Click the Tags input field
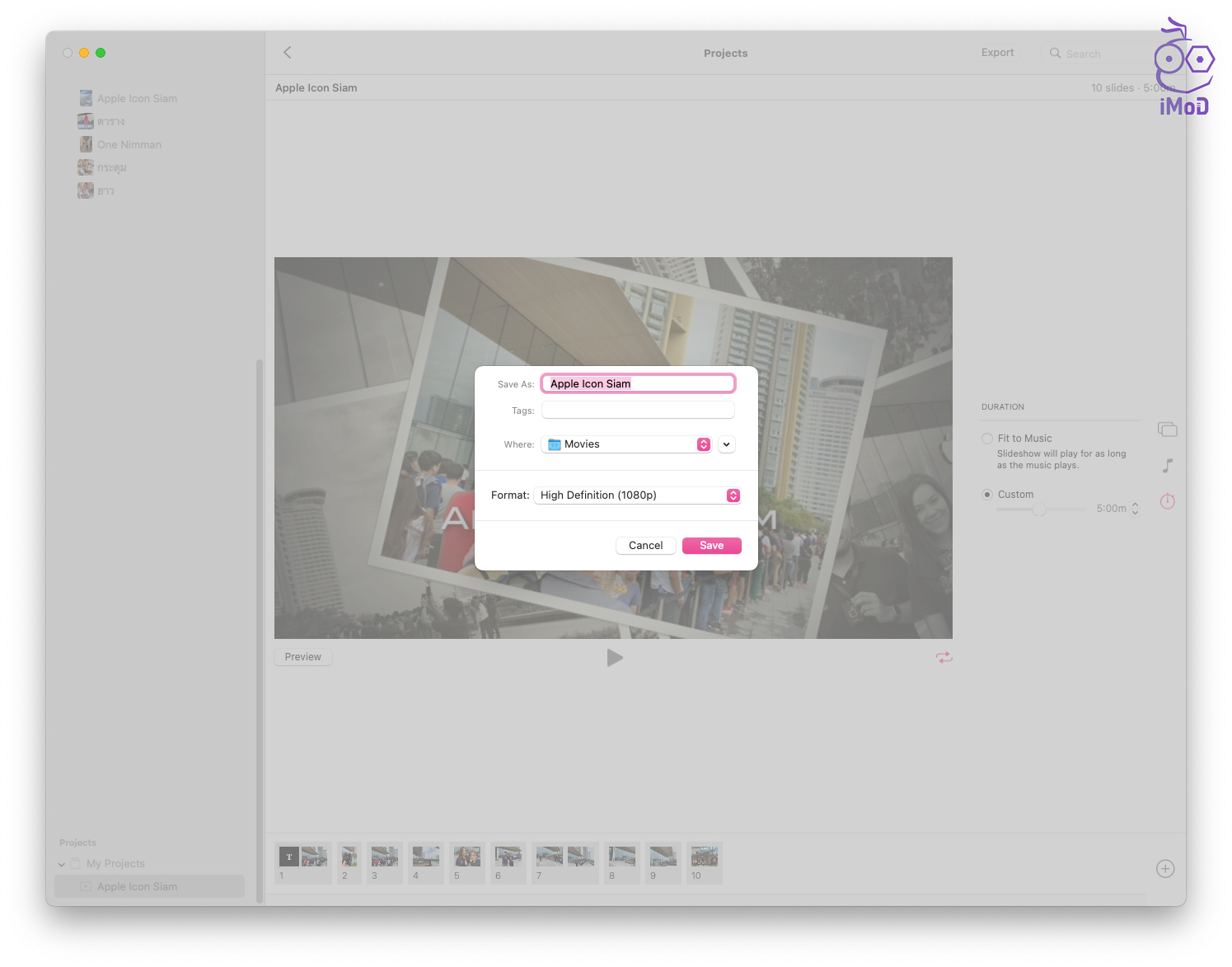This screenshot has width=1232, height=967. coord(638,411)
